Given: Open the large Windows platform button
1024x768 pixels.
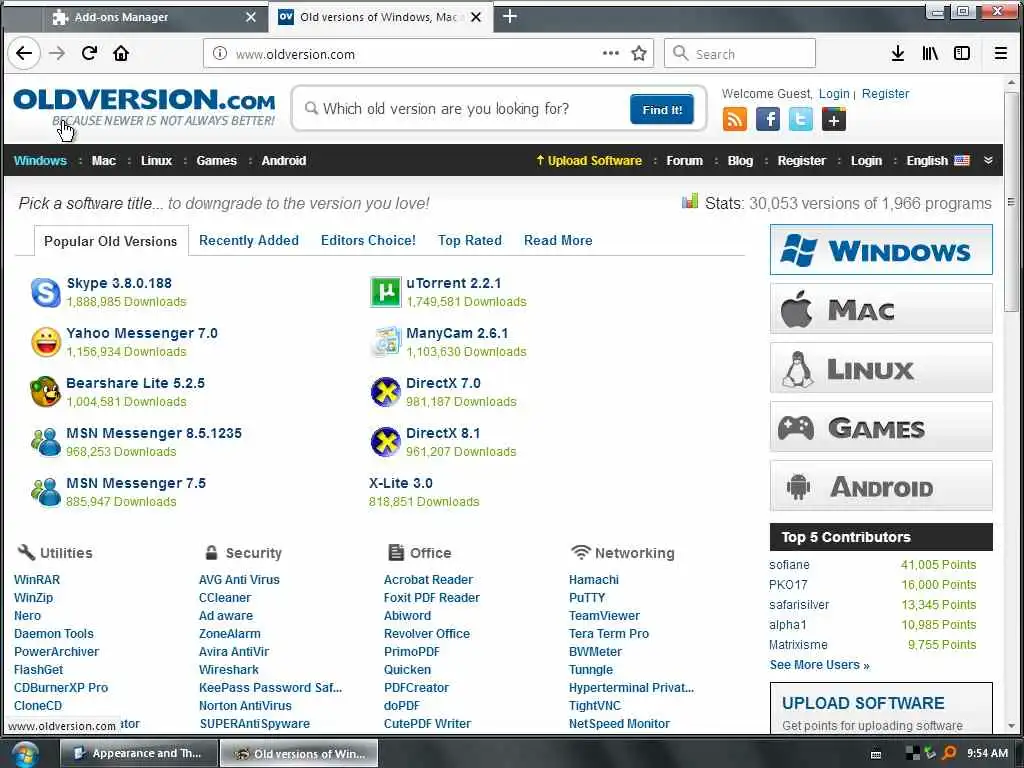Looking at the screenshot, I should point(881,250).
